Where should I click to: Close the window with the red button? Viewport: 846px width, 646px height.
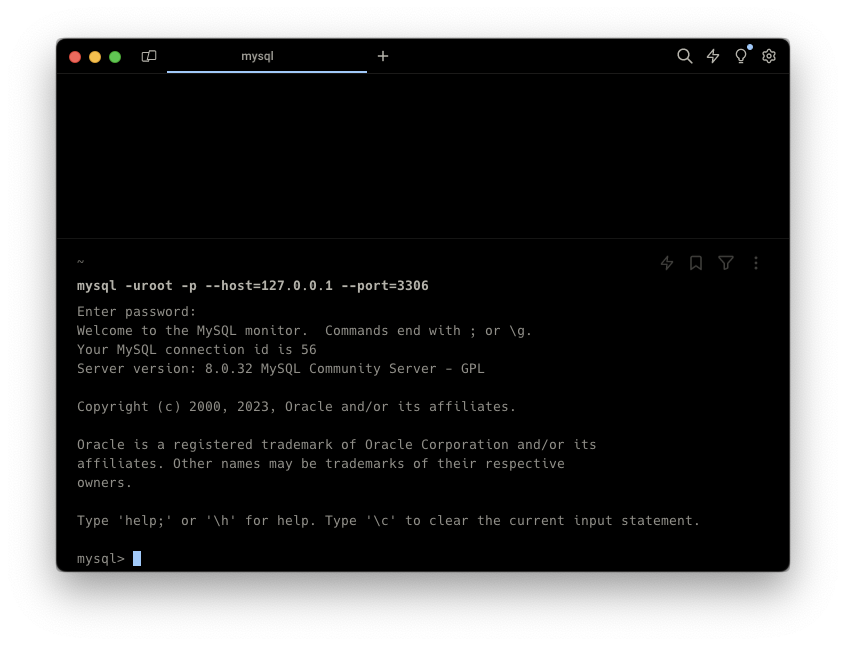point(75,57)
